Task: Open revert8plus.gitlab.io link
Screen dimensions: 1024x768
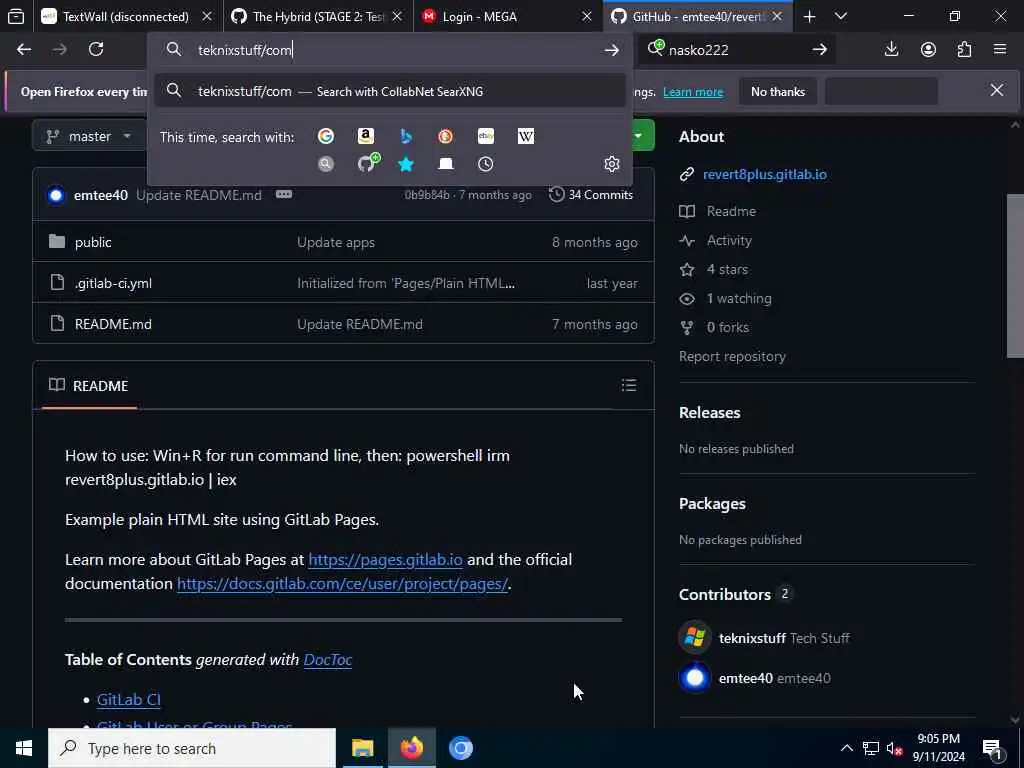Action: click(x=765, y=174)
